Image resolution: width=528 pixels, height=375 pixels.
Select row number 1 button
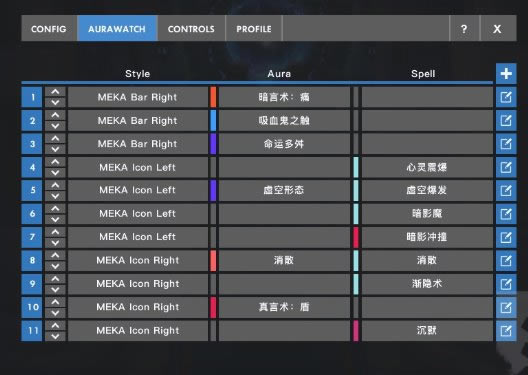pos(32,97)
